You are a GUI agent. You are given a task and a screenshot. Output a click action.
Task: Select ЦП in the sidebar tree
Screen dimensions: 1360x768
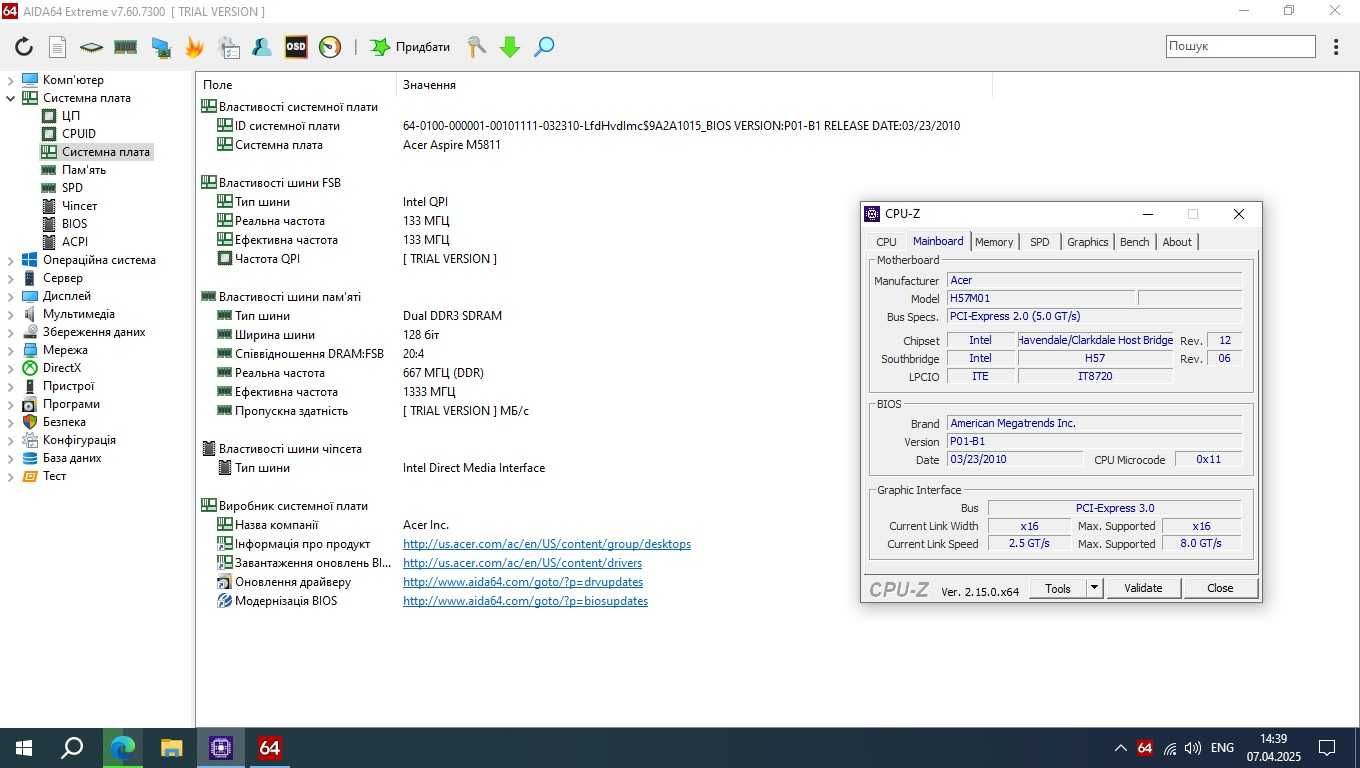point(70,116)
